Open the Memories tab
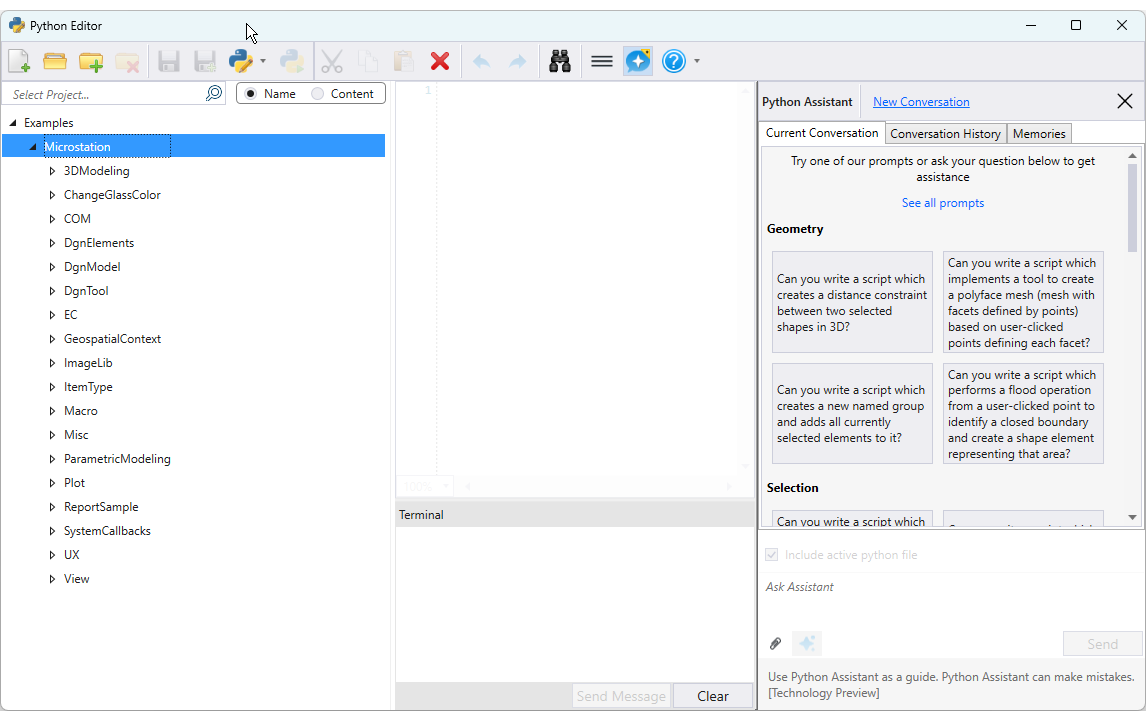 1039,134
